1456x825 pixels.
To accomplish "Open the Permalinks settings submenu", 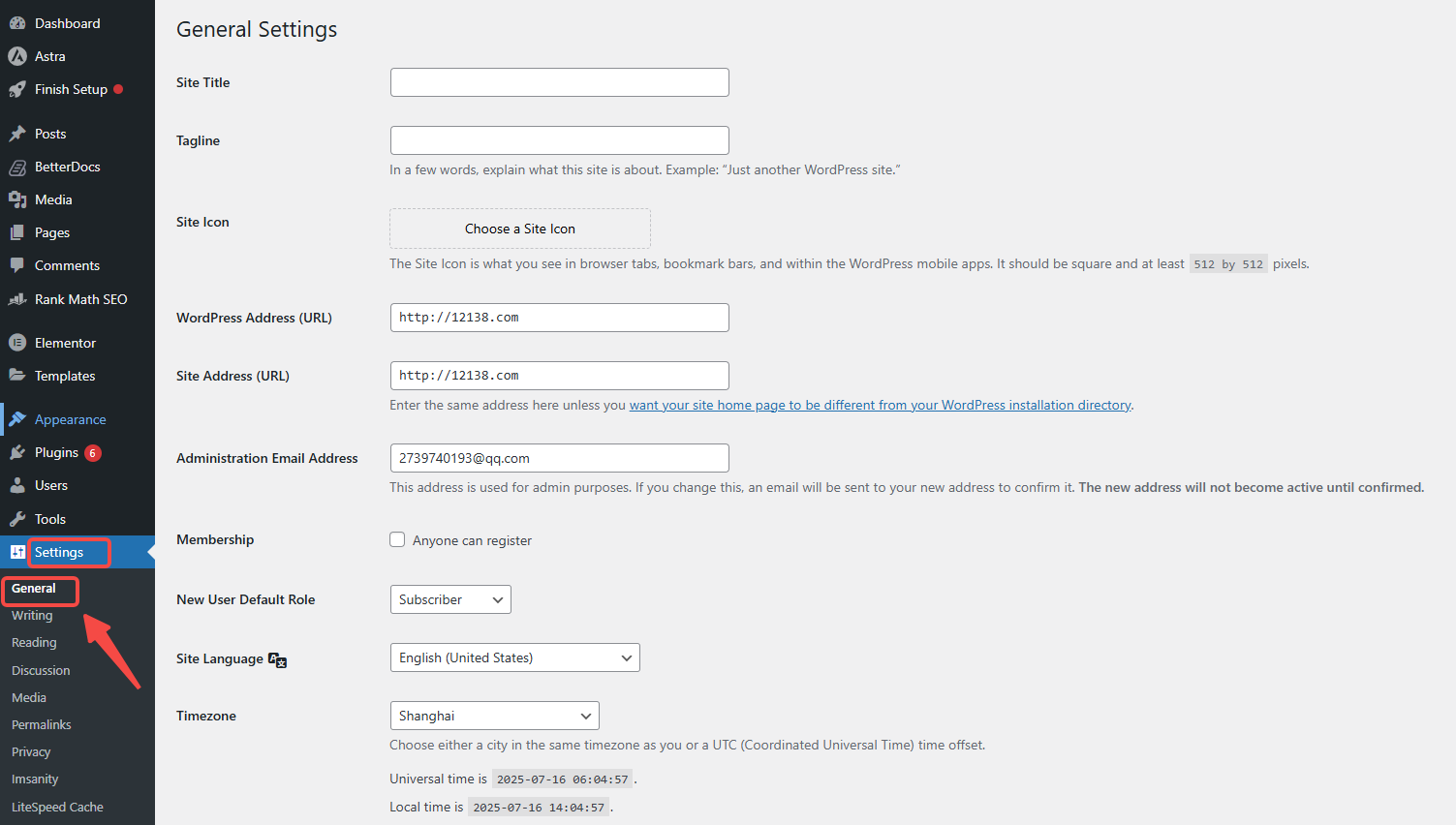I will click(42, 724).
